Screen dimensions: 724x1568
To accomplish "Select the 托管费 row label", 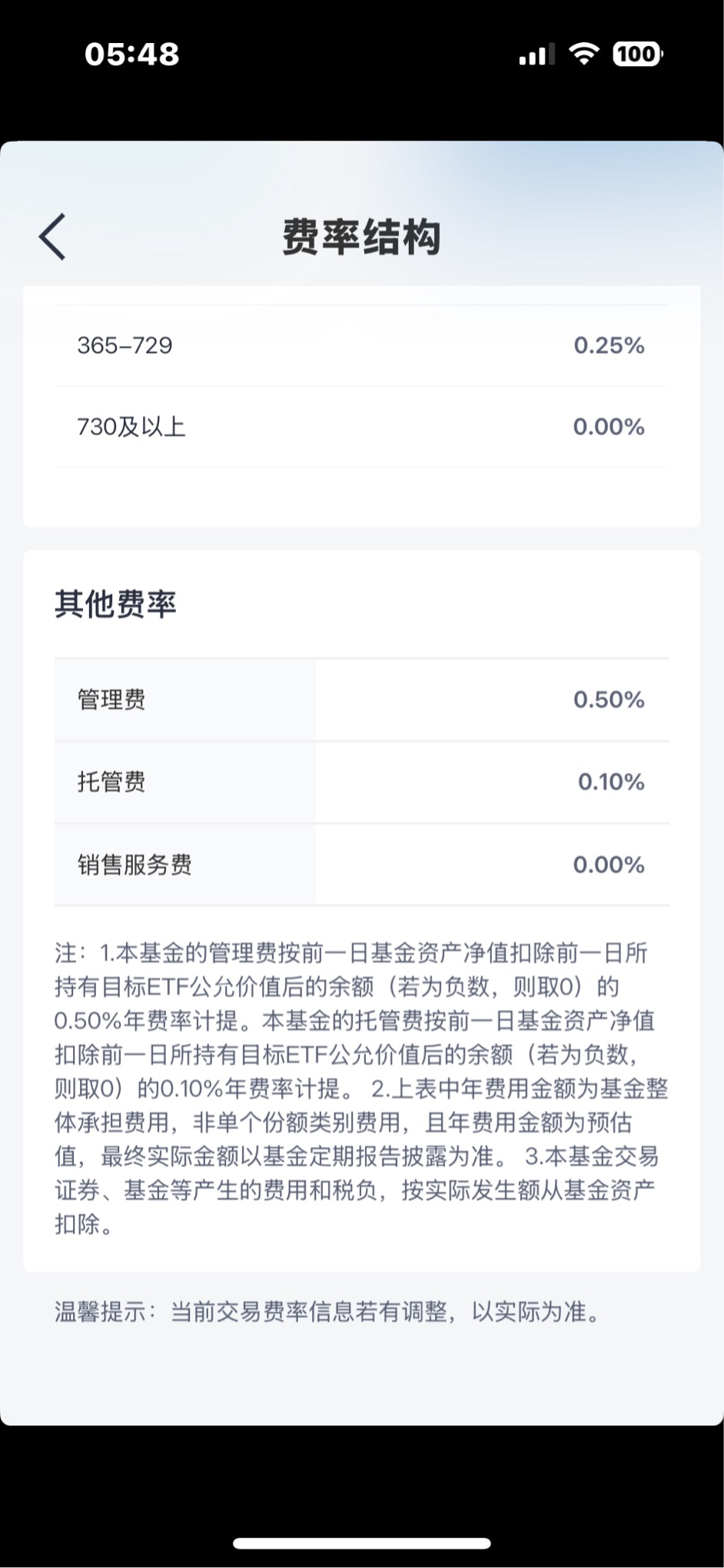I will click(x=111, y=782).
